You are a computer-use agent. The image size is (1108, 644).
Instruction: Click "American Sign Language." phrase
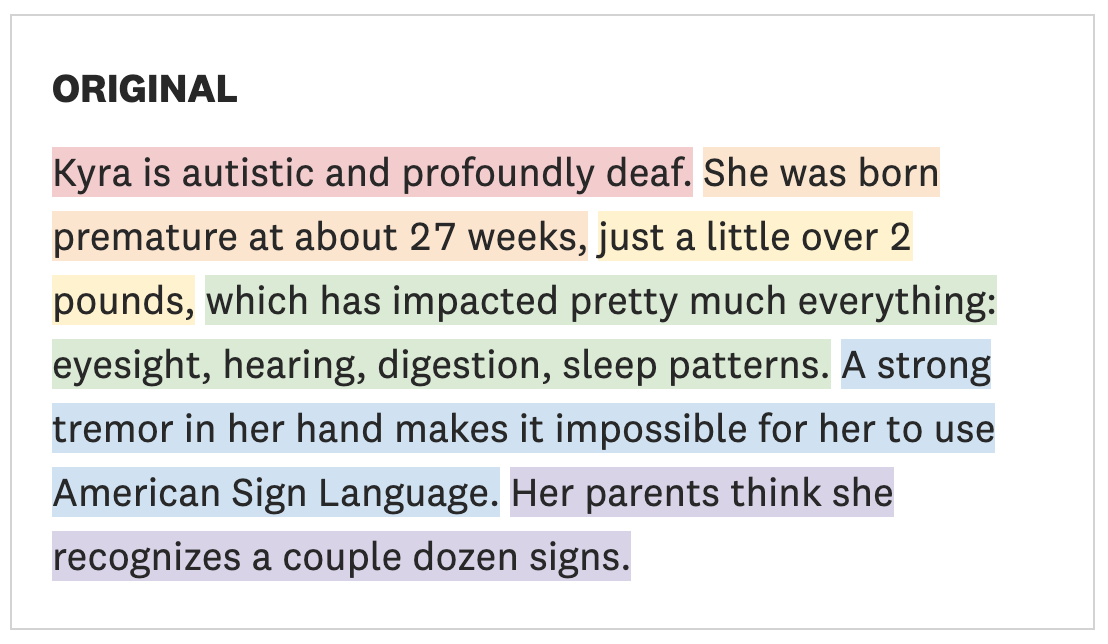click(x=276, y=493)
